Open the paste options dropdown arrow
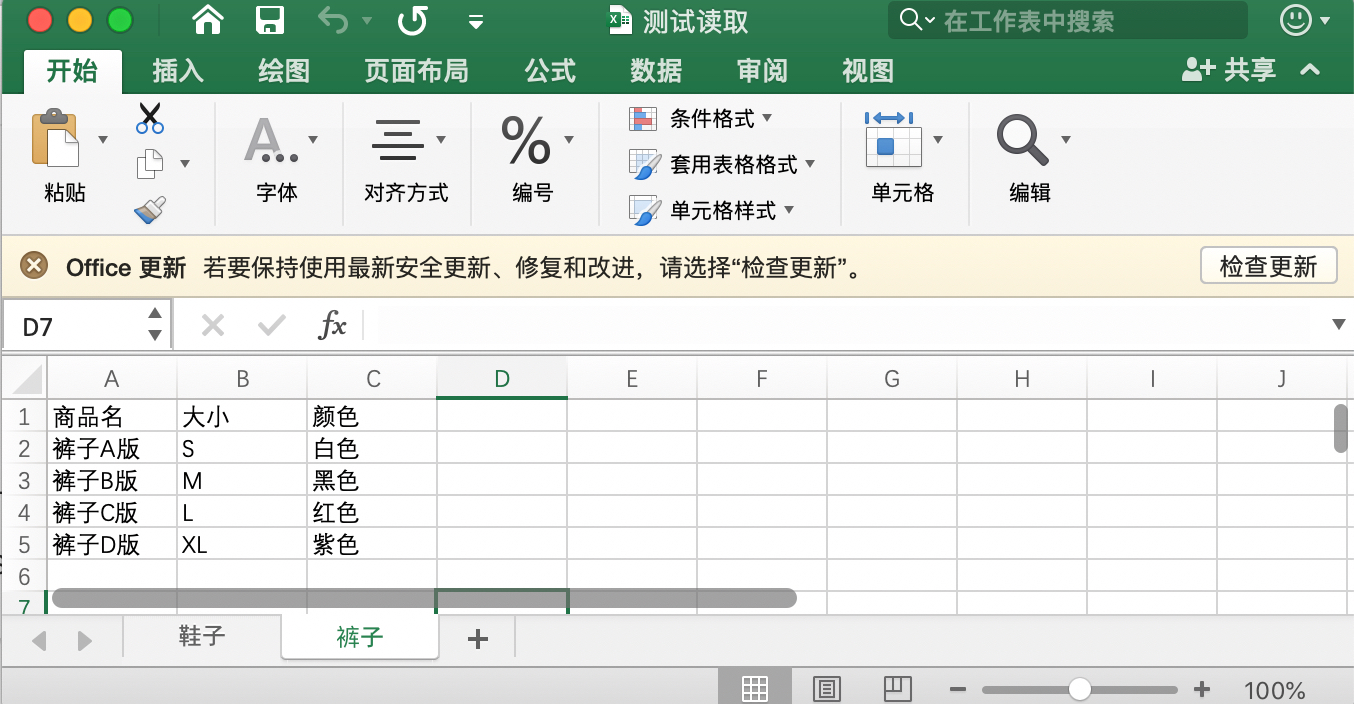The height and width of the screenshot is (704, 1354). [x=102, y=139]
